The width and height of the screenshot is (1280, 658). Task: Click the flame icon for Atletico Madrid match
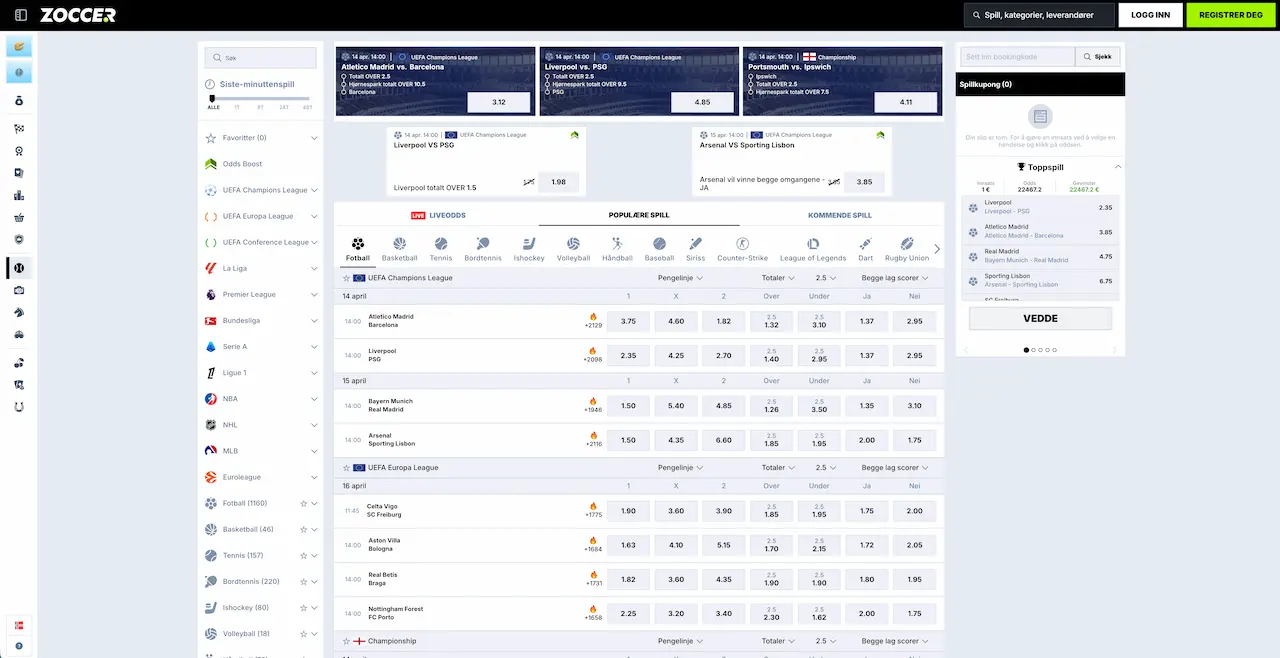click(593, 316)
